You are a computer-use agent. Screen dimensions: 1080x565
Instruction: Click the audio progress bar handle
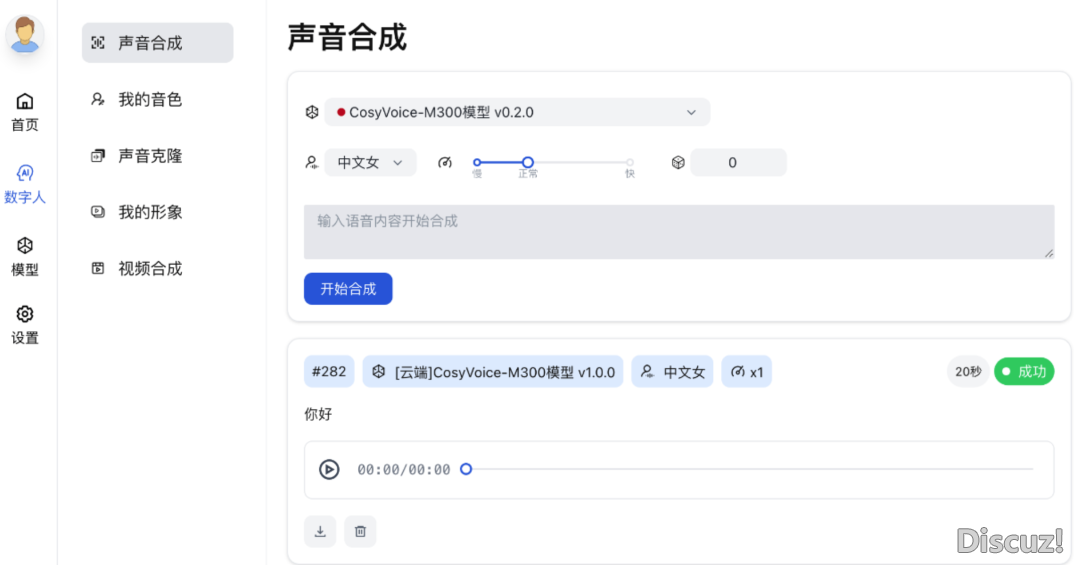tap(466, 469)
